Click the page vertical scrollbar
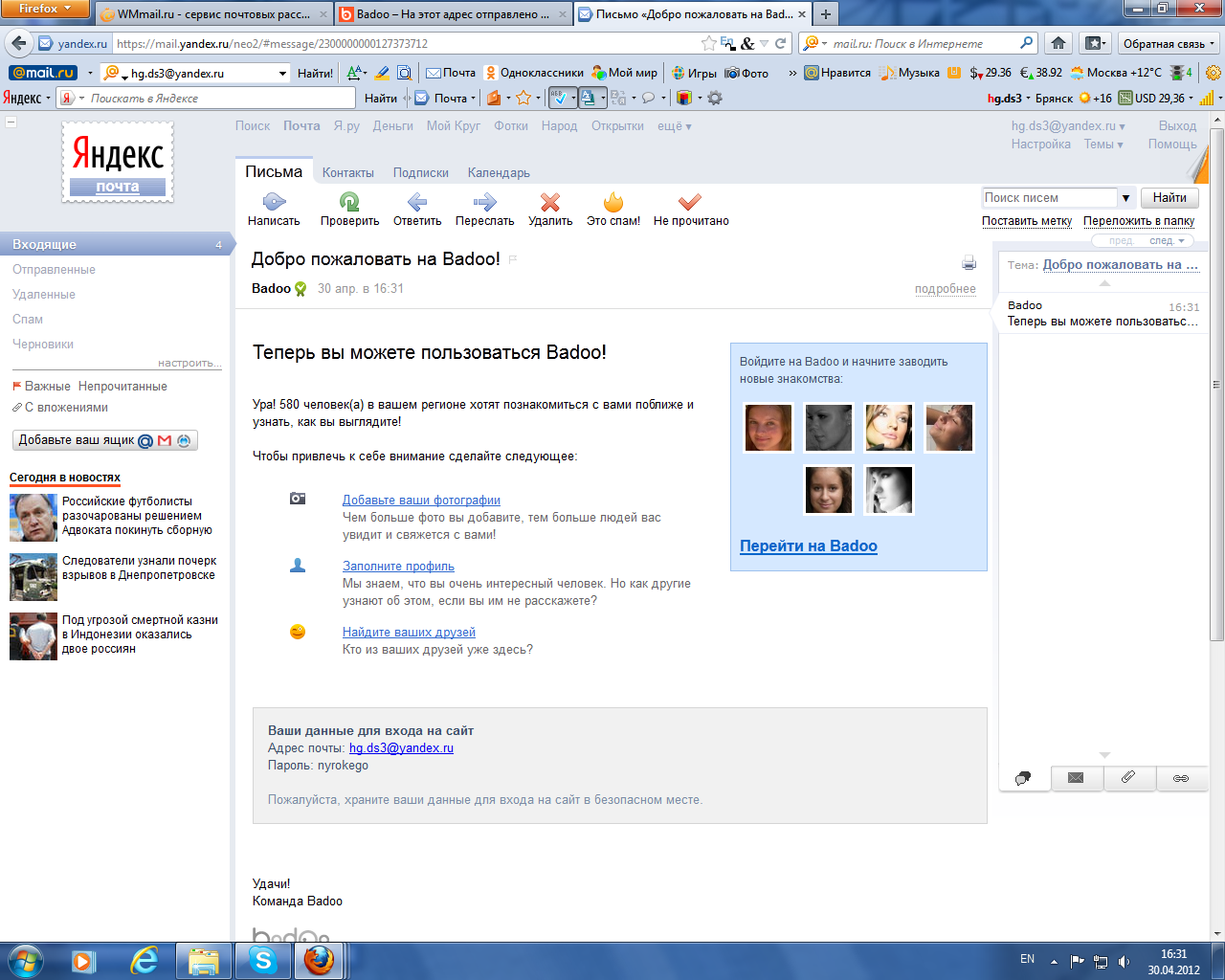 point(1217,383)
